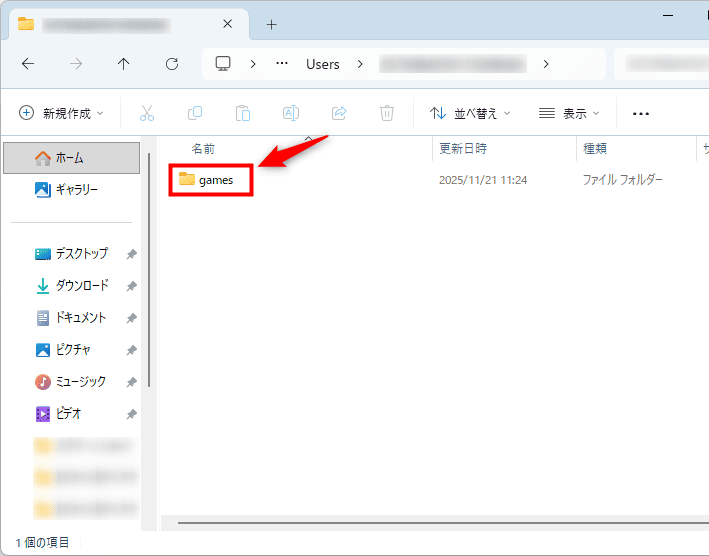This screenshot has height=556, width=709.
Task: Unpin デスクトップ via its pin icon
Action: 131,254
